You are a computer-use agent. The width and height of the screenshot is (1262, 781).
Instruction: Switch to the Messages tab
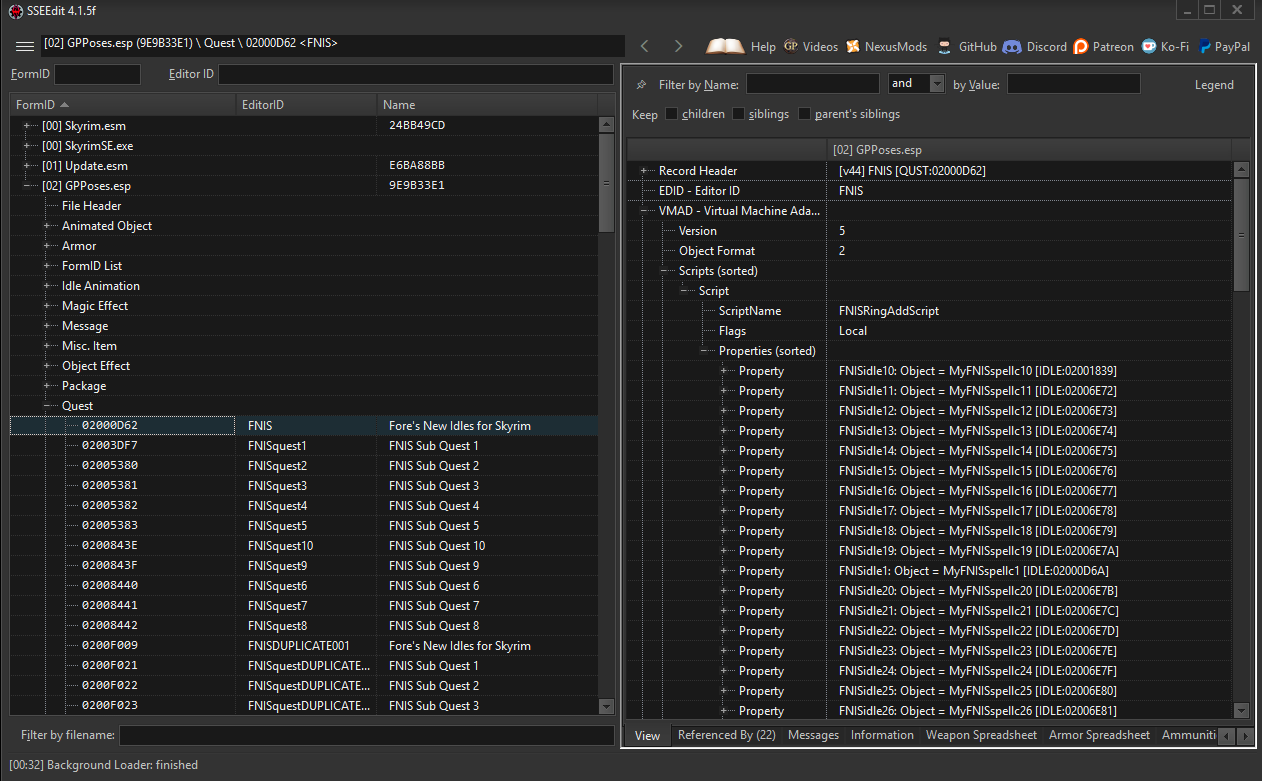coord(813,735)
